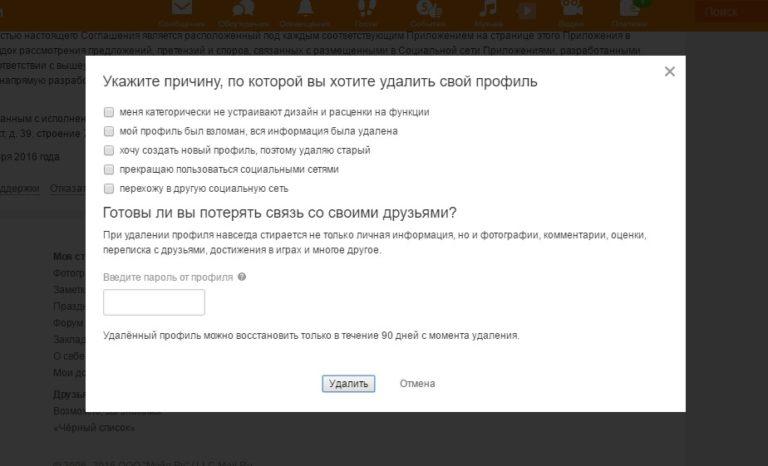The width and height of the screenshot is (768, 466).
Task: Click the profile password input field
Action: click(x=154, y=302)
